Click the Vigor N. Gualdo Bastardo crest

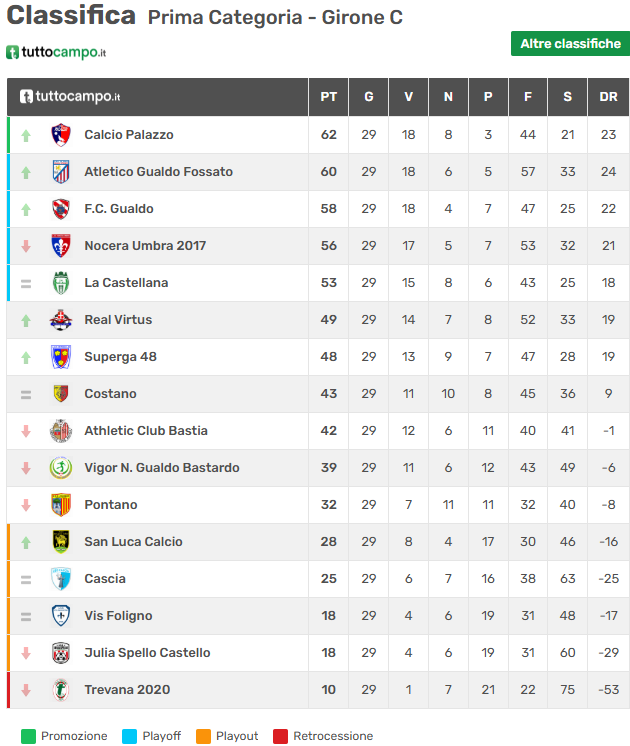(61, 468)
